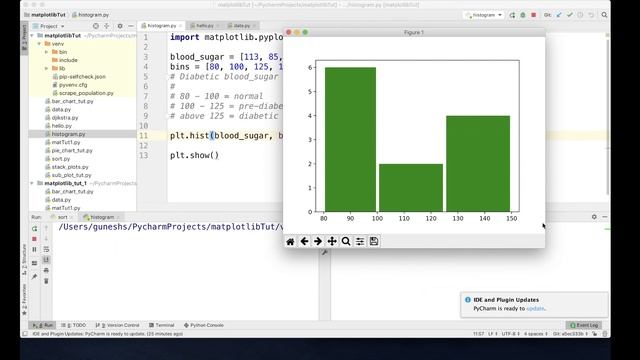Locate current file in Project panel
Screen dimensions: 640x360
tap(96, 26)
